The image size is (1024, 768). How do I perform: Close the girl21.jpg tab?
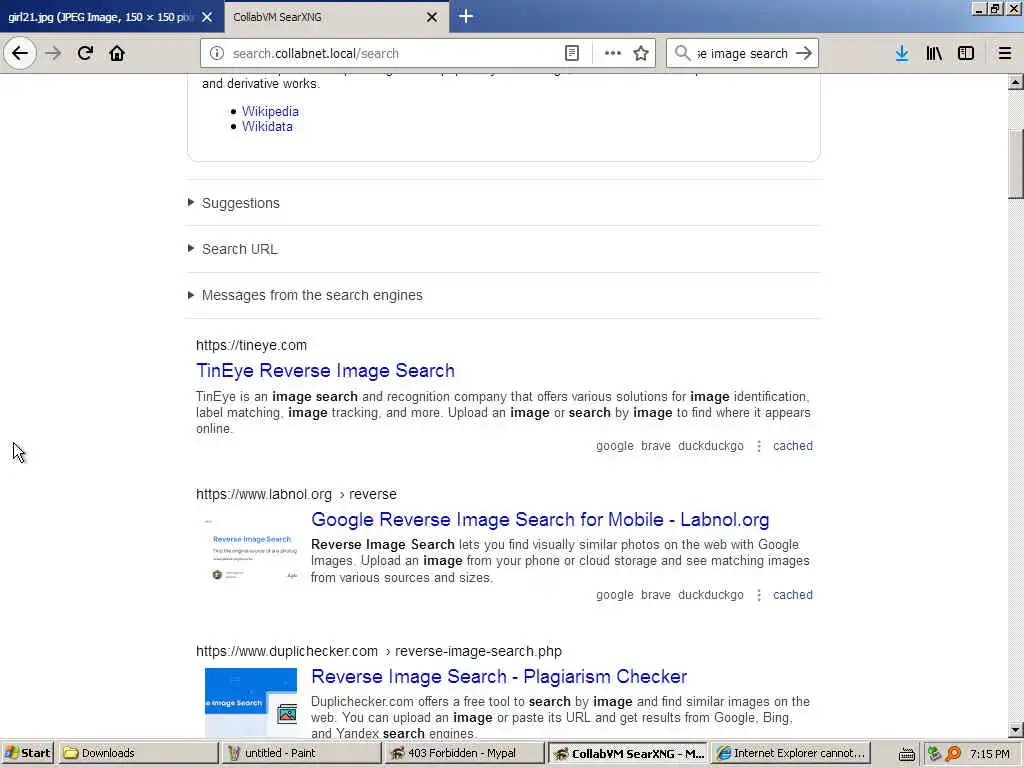tap(207, 17)
